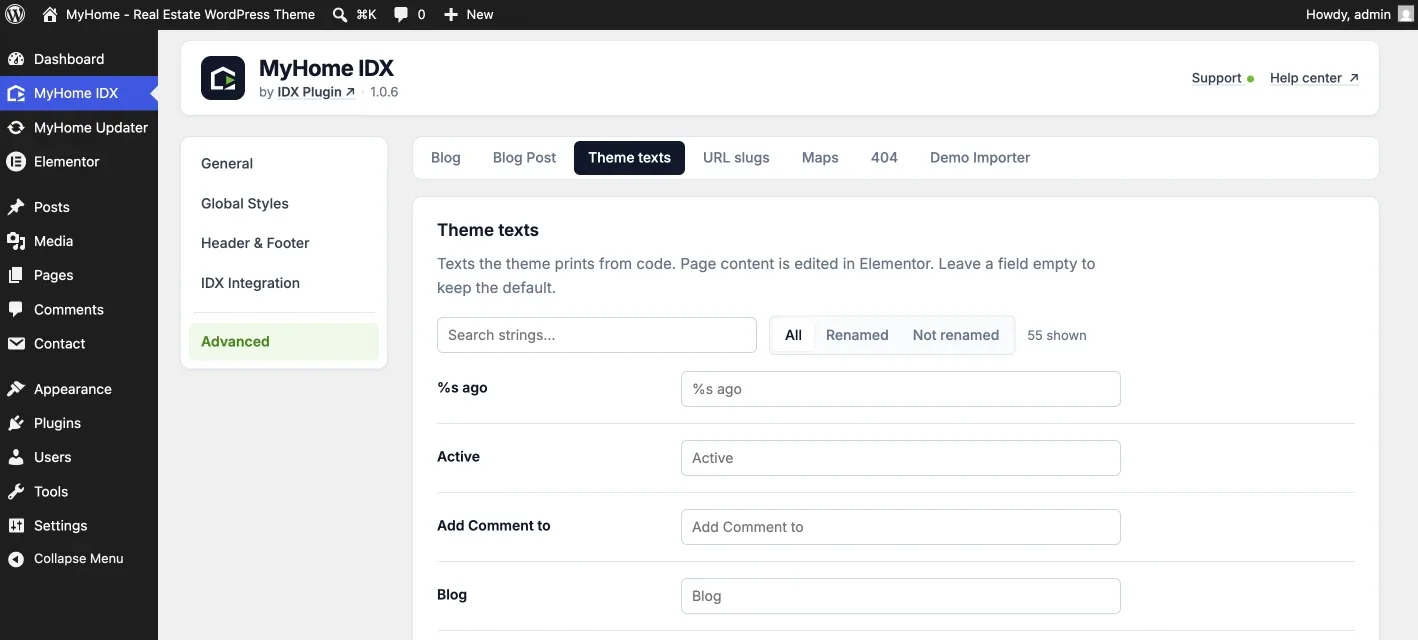Click the MyHome IDX sidebar icon
Viewport: 1418px width, 640px height.
point(16,93)
